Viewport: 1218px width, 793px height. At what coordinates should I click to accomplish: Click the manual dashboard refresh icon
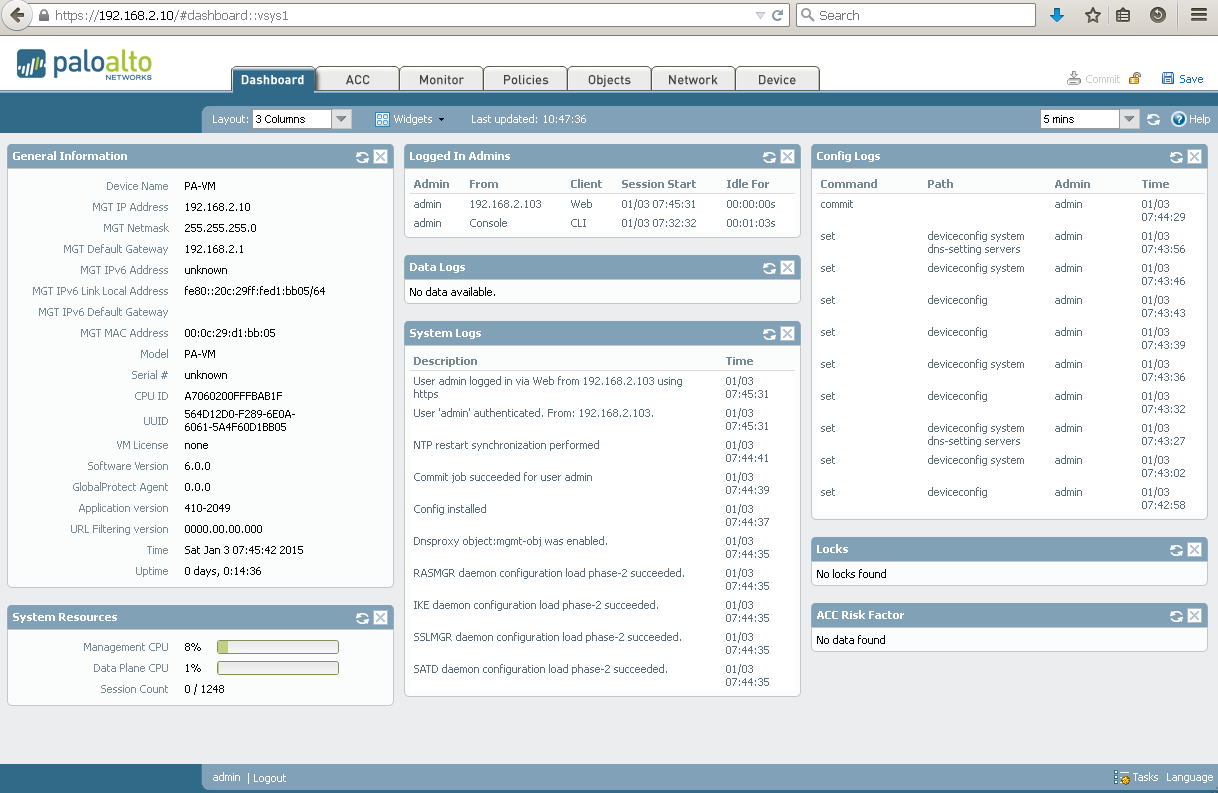1153,119
